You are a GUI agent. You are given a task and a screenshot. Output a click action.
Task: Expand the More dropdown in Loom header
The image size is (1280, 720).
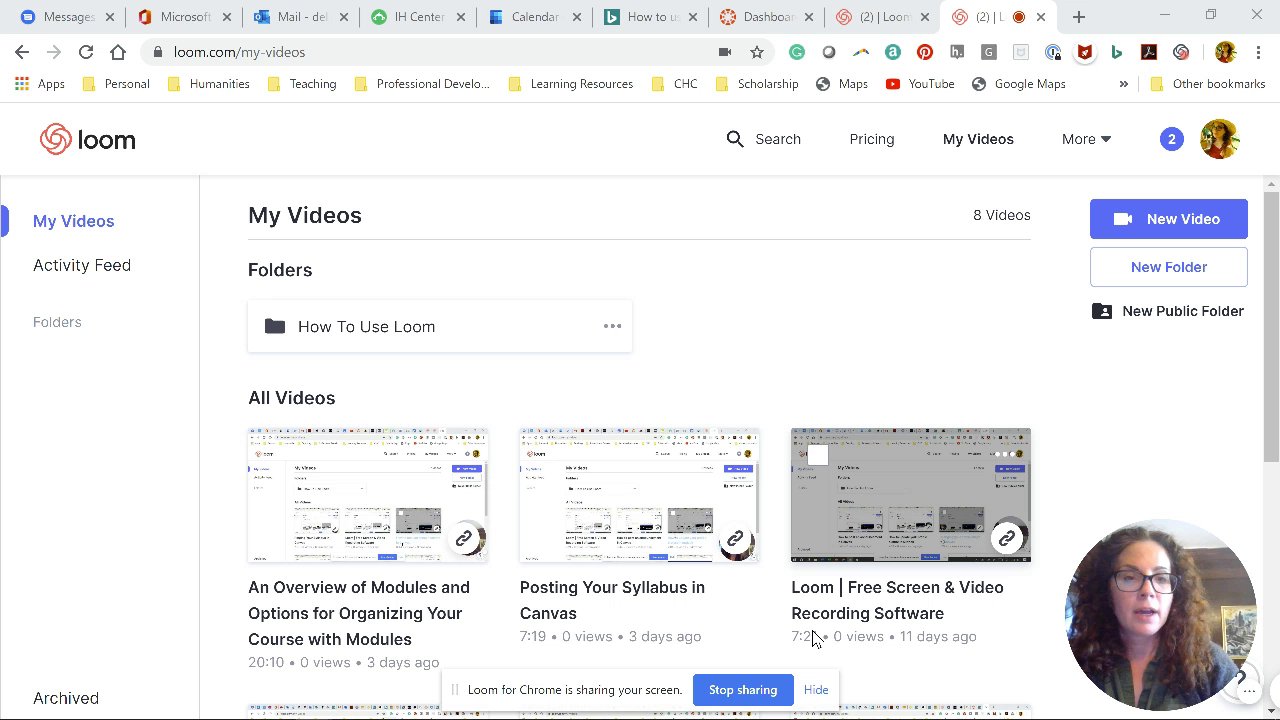(x=1086, y=139)
